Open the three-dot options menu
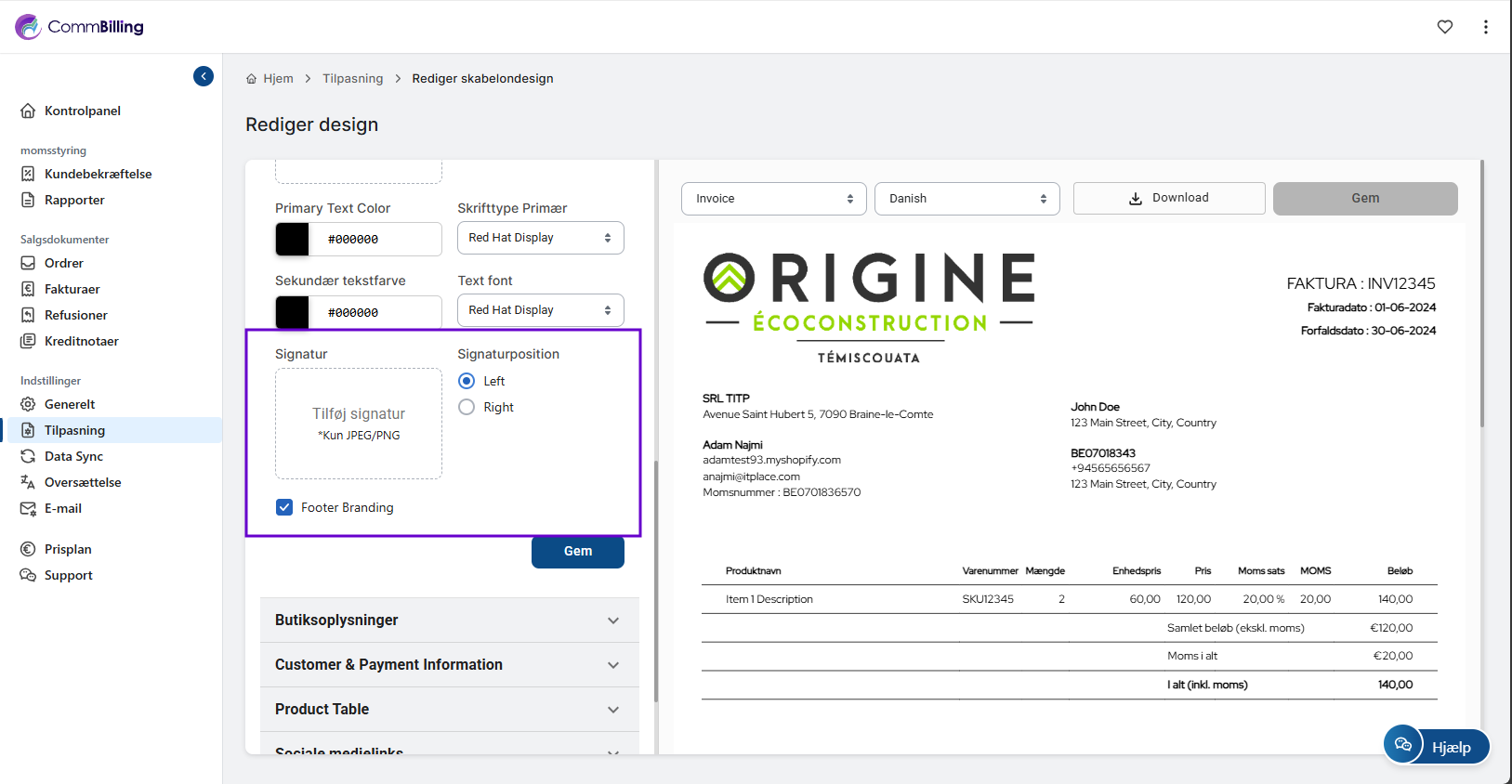Viewport: 1512px width, 784px height. coord(1485,27)
